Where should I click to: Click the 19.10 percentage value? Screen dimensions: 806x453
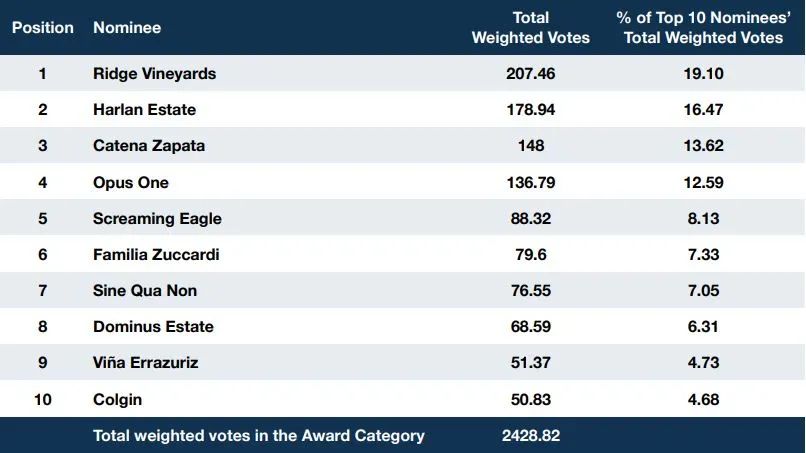click(703, 74)
